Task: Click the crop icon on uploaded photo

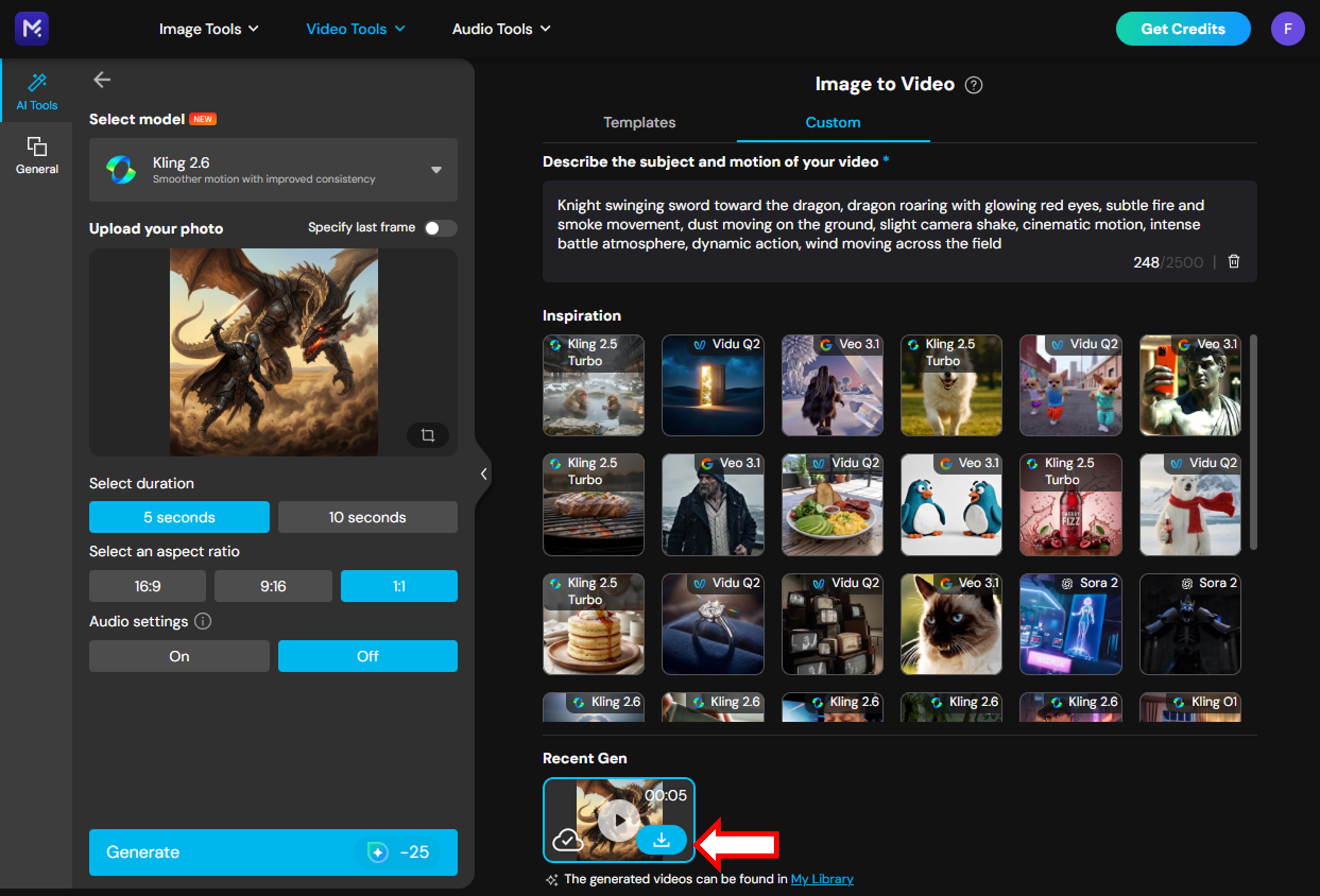Action: [428, 435]
